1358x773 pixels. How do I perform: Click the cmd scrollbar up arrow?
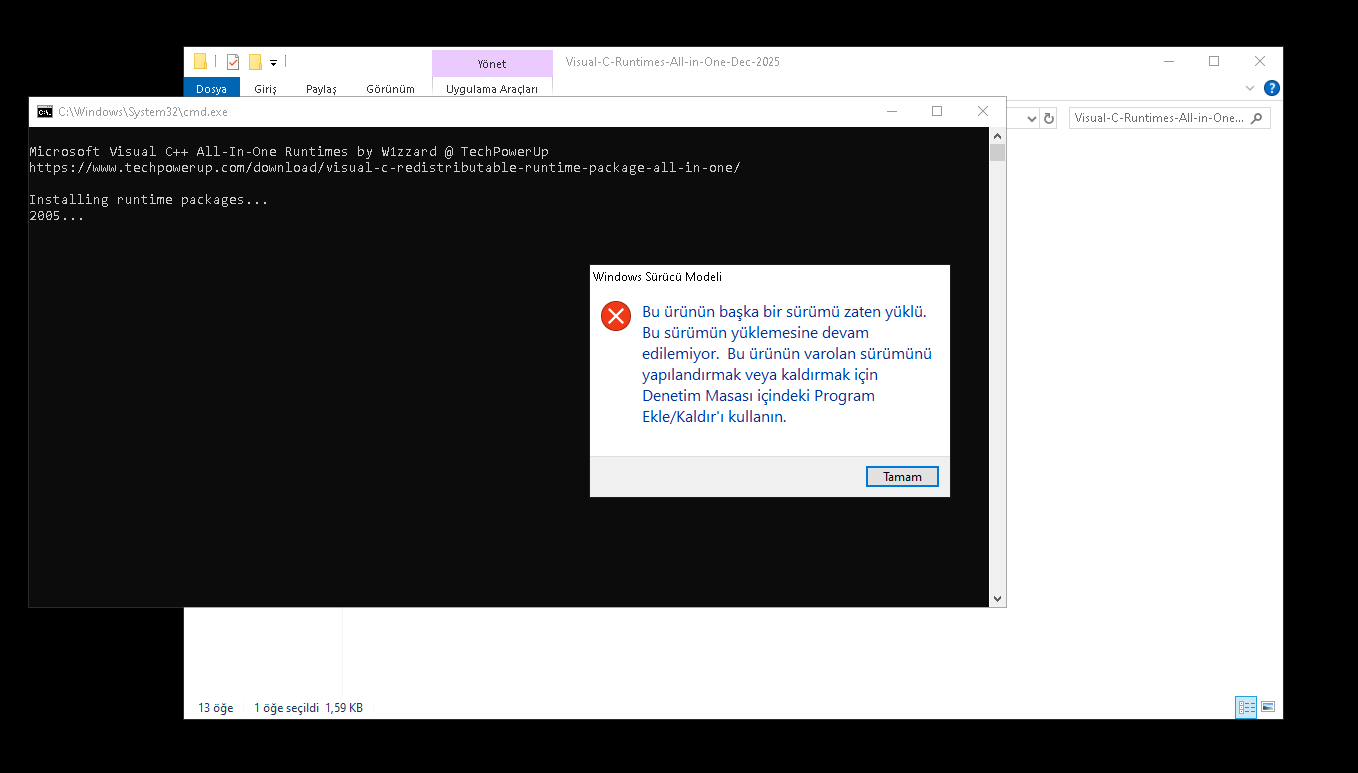pyautogui.click(x=997, y=135)
